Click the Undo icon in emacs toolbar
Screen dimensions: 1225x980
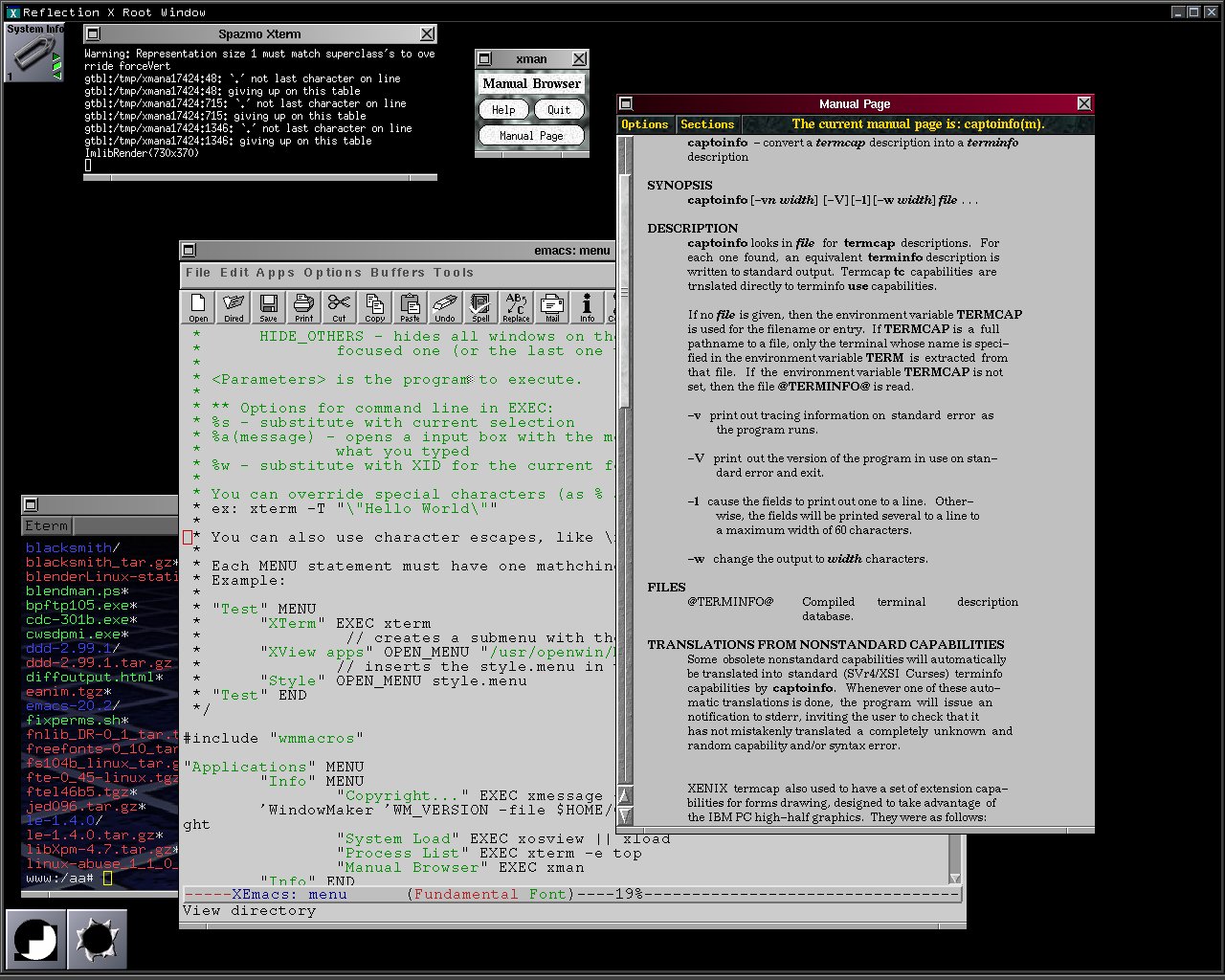[x=445, y=307]
